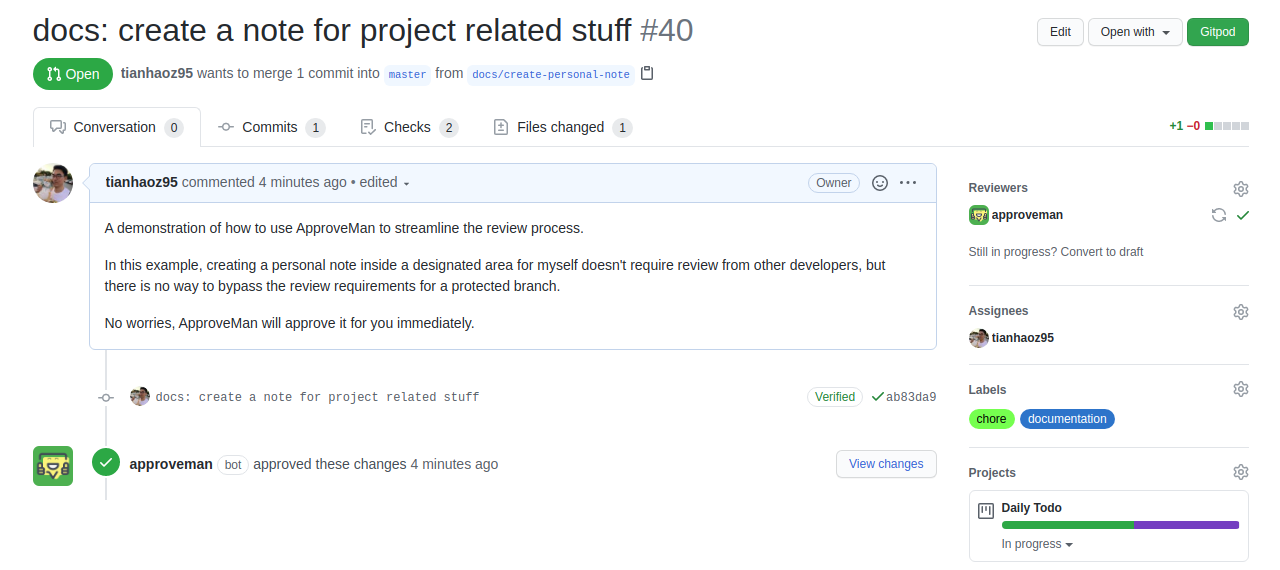
Task: Open the commit message link in the timeline
Action: coord(317,397)
